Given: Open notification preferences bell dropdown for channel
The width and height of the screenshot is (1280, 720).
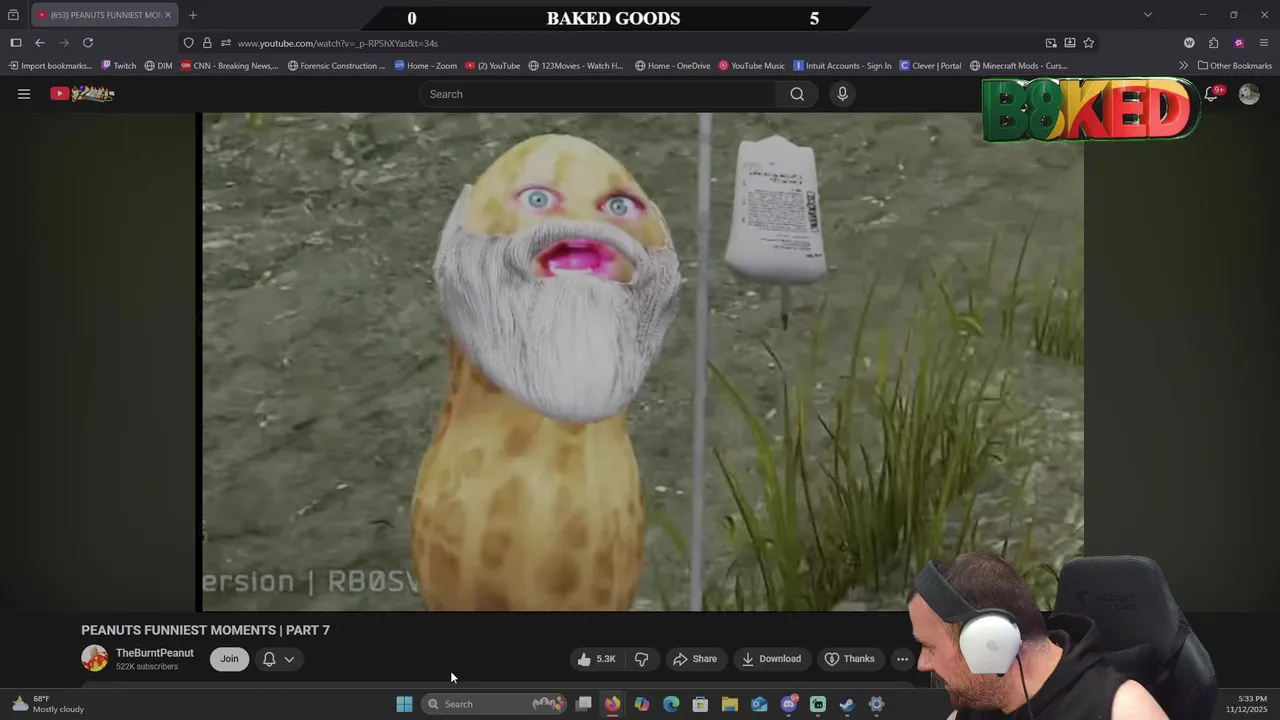Looking at the screenshot, I should click(278, 659).
